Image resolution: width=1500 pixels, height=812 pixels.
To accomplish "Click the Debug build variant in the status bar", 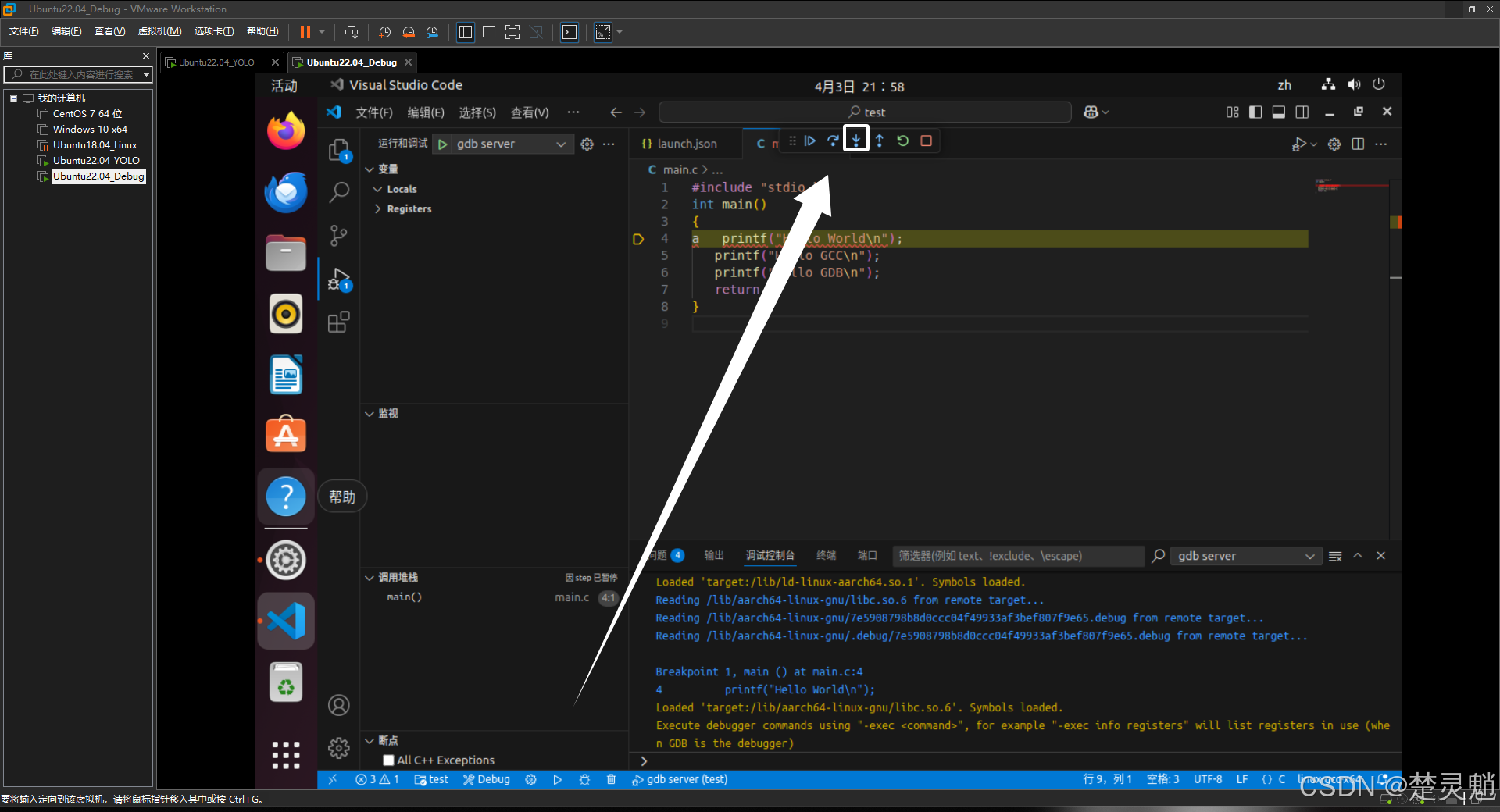I will click(x=486, y=779).
